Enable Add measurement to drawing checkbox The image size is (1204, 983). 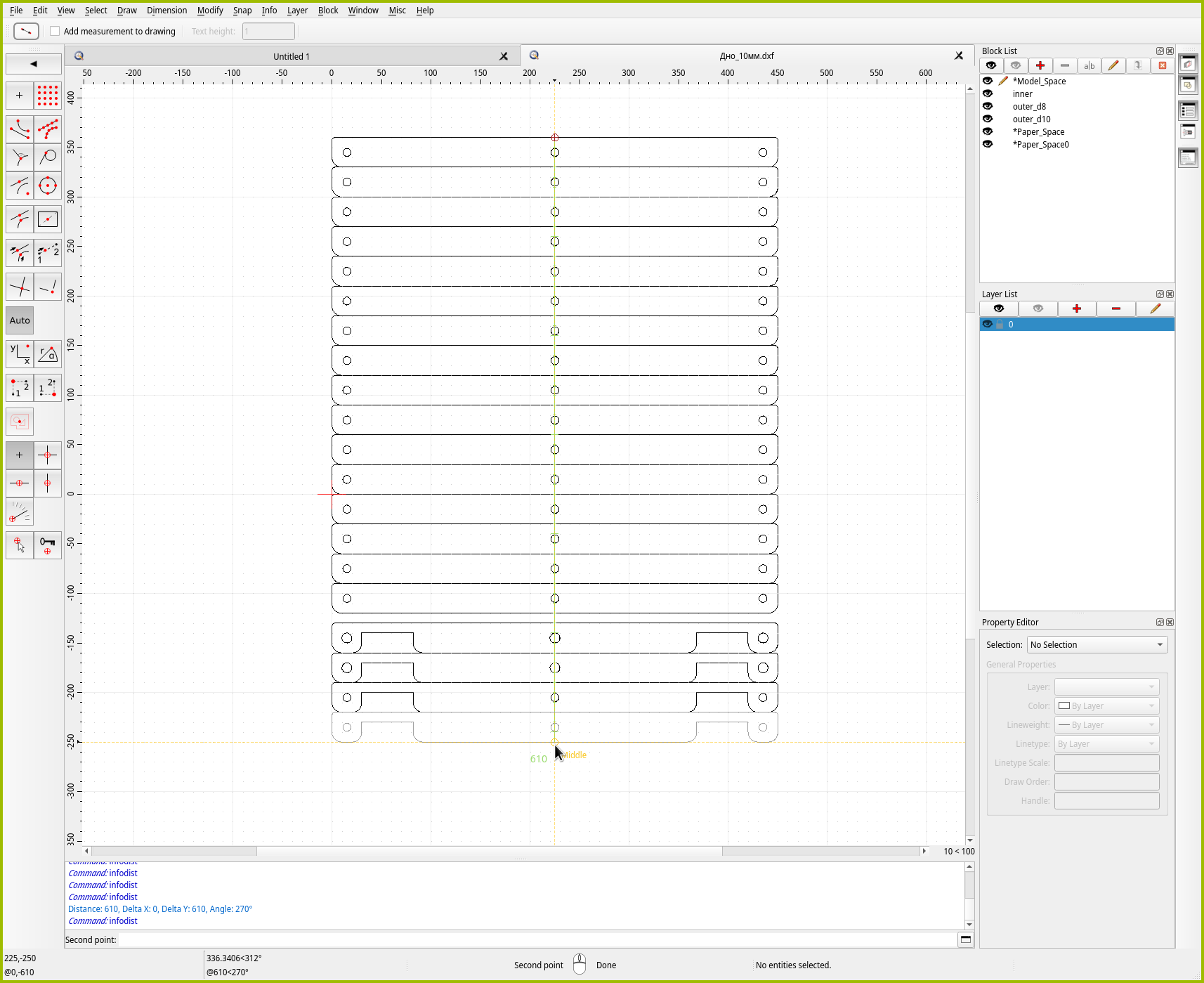(x=55, y=31)
